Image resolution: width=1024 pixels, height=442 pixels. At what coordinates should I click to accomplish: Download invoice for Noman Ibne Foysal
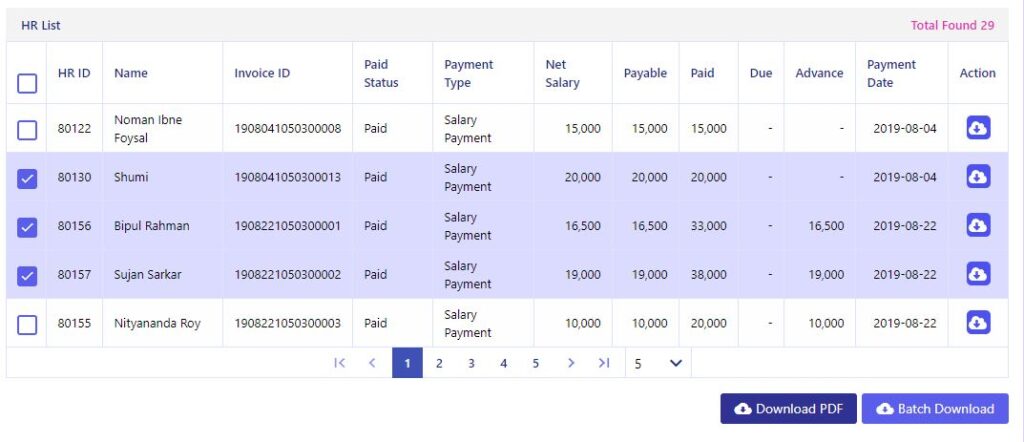tap(978, 128)
